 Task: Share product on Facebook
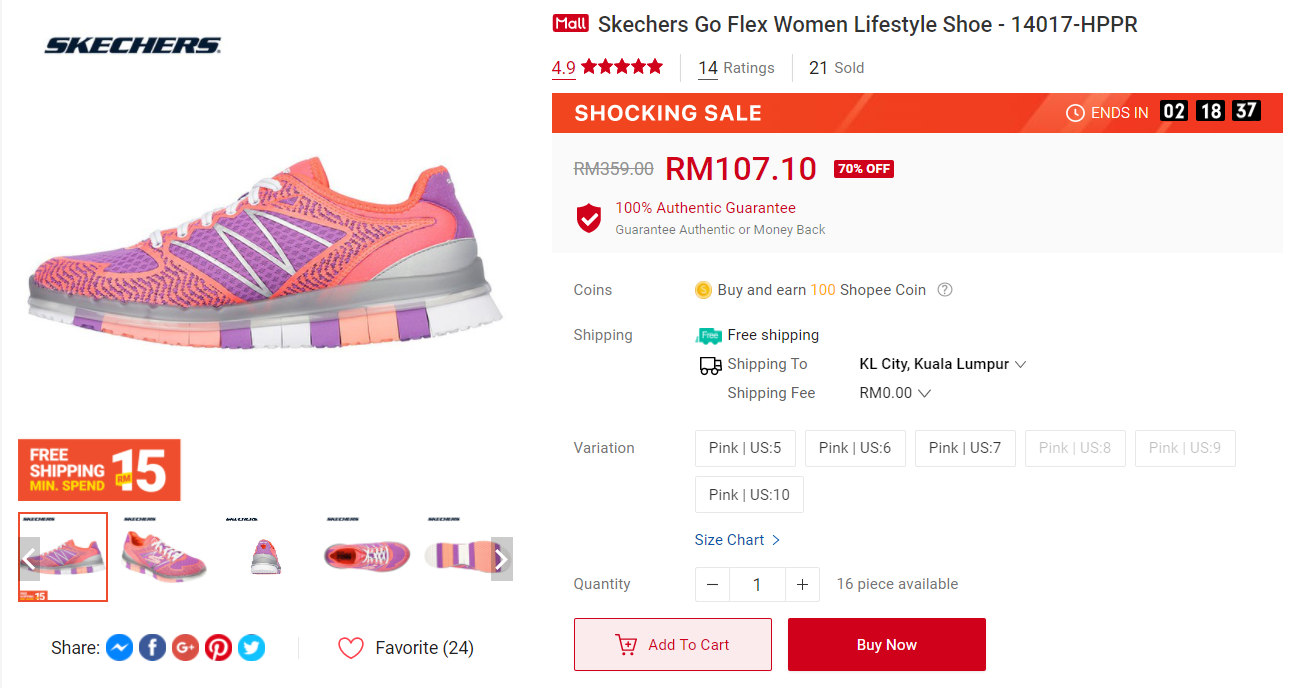(152, 648)
